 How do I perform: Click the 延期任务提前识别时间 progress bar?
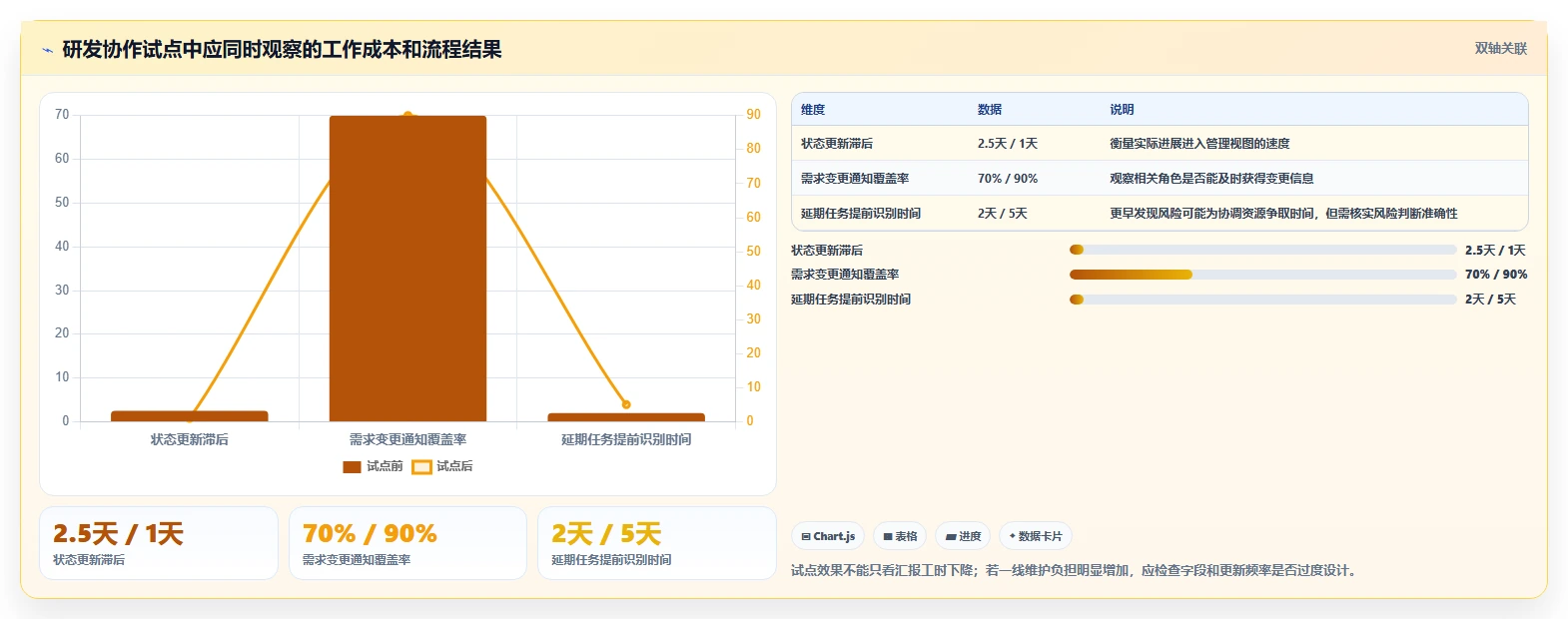(1262, 300)
